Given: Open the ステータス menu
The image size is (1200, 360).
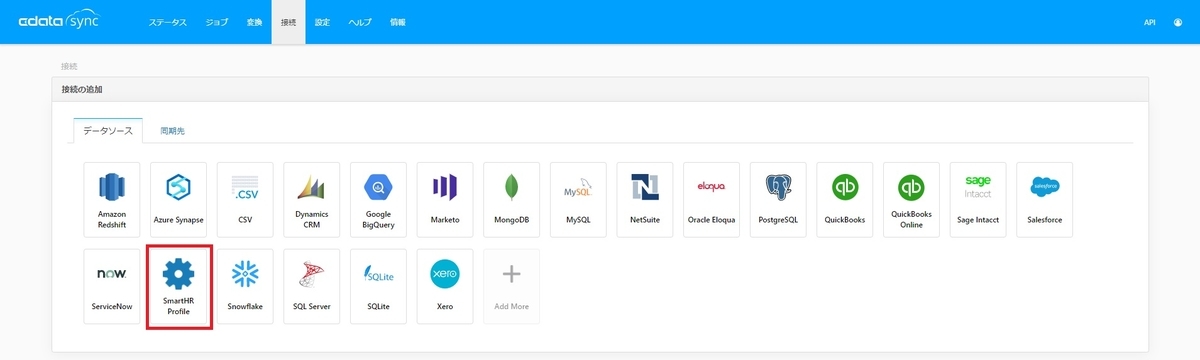Looking at the screenshot, I should click(167, 21).
